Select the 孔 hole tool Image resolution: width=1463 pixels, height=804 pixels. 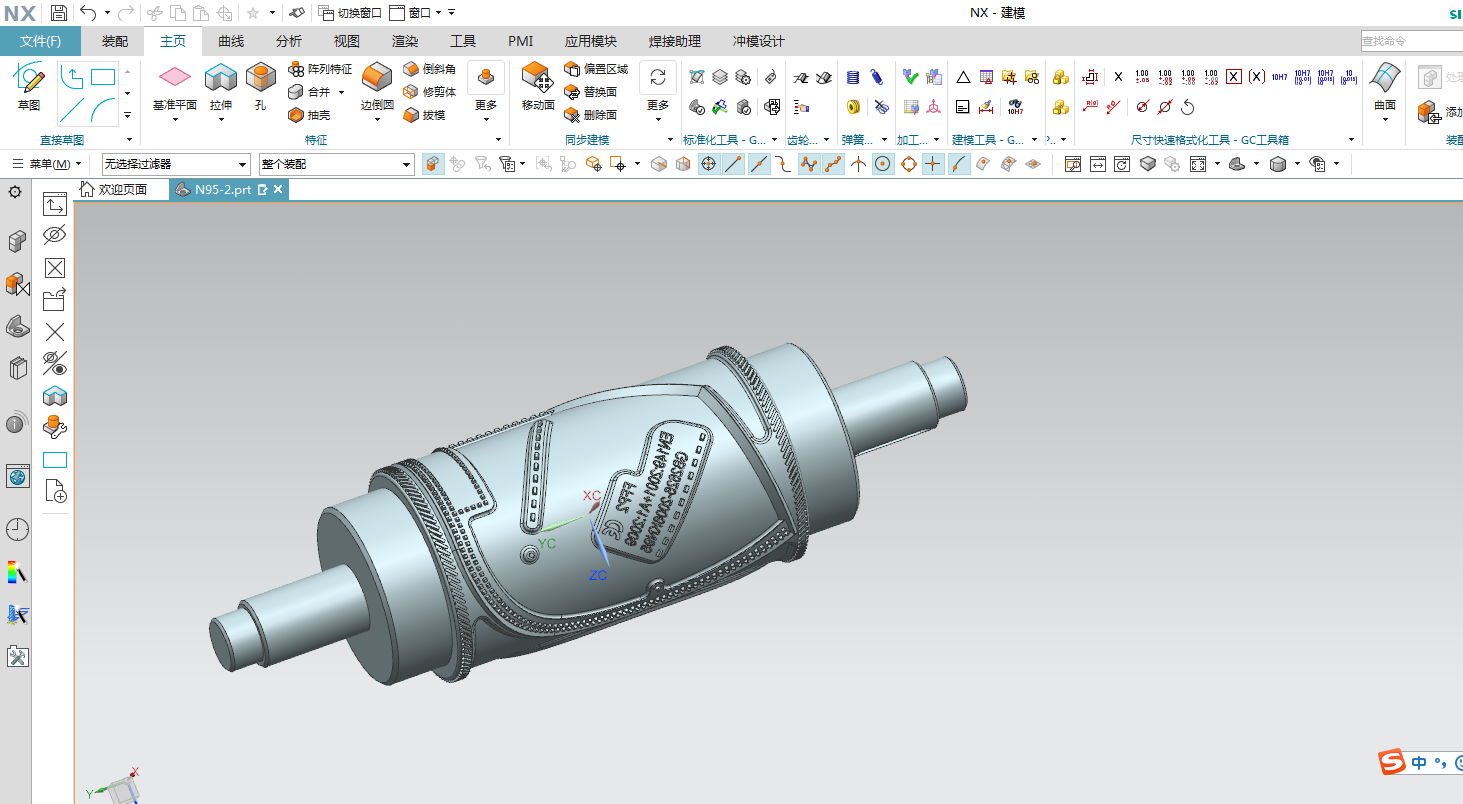pos(261,88)
